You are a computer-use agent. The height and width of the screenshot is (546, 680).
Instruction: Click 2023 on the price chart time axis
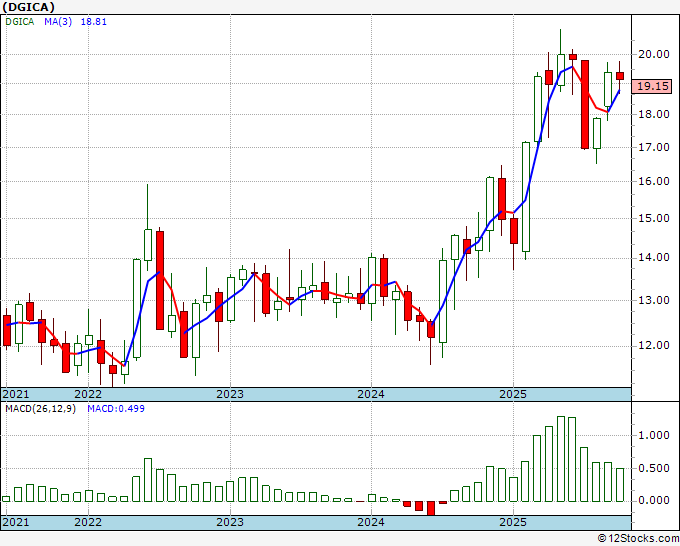pos(230,394)
